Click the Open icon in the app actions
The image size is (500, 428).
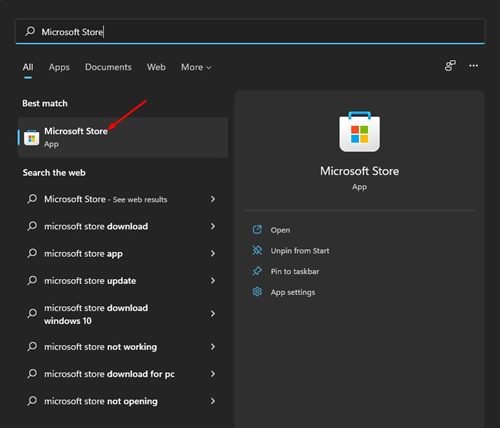point(257,230)
